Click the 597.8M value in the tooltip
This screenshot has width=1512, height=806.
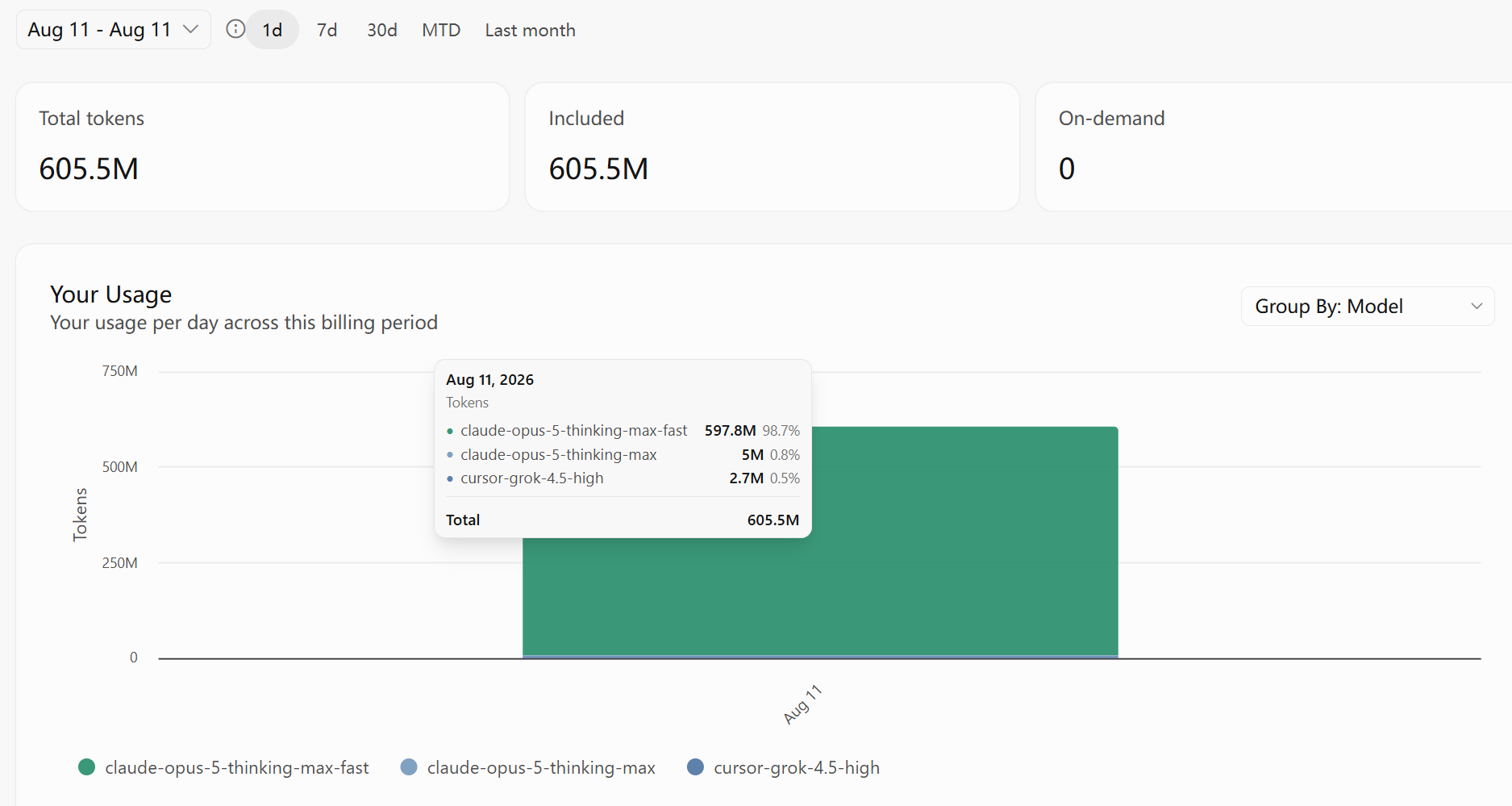[x=730, y=431]
